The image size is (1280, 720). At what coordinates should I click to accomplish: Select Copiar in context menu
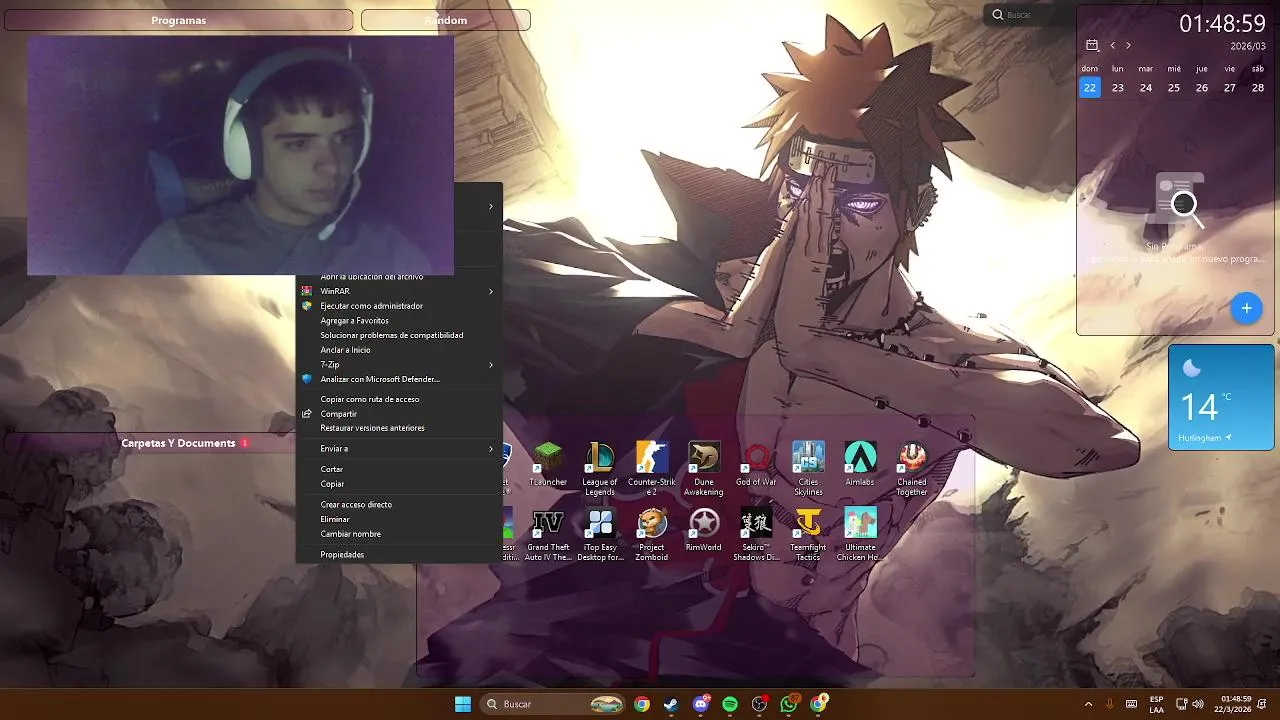[399, 484]
